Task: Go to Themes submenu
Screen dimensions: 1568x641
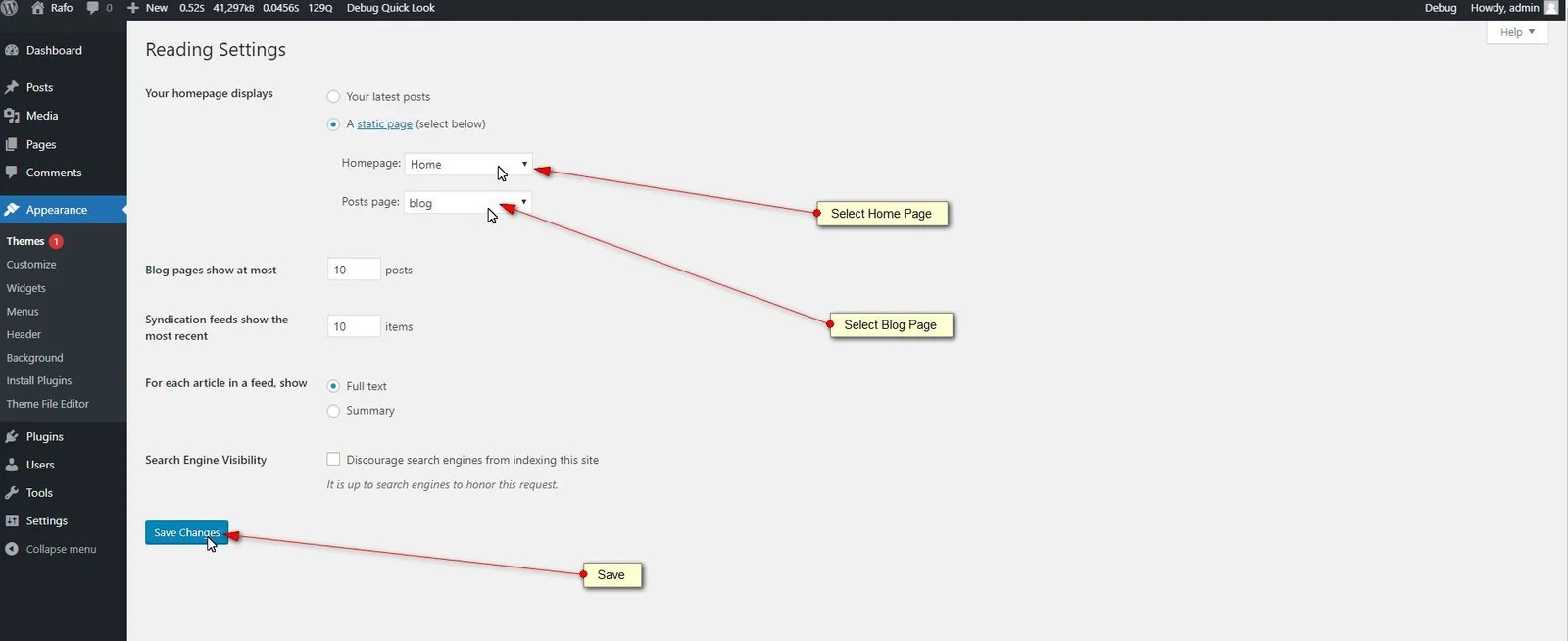Action: point(25,241)
